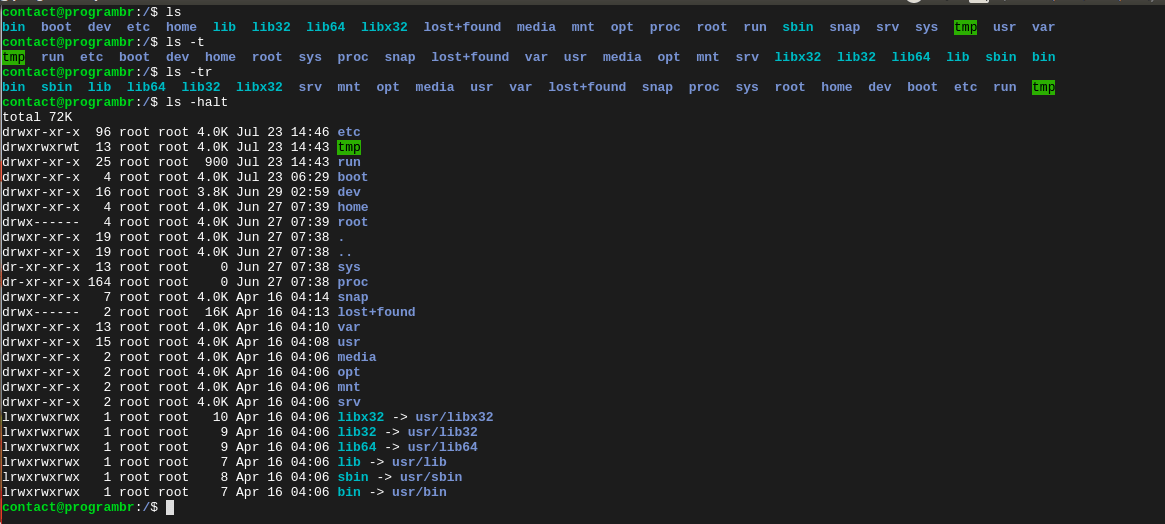
Task: Click the size value '16K'
Action: (x=216, y=312)
